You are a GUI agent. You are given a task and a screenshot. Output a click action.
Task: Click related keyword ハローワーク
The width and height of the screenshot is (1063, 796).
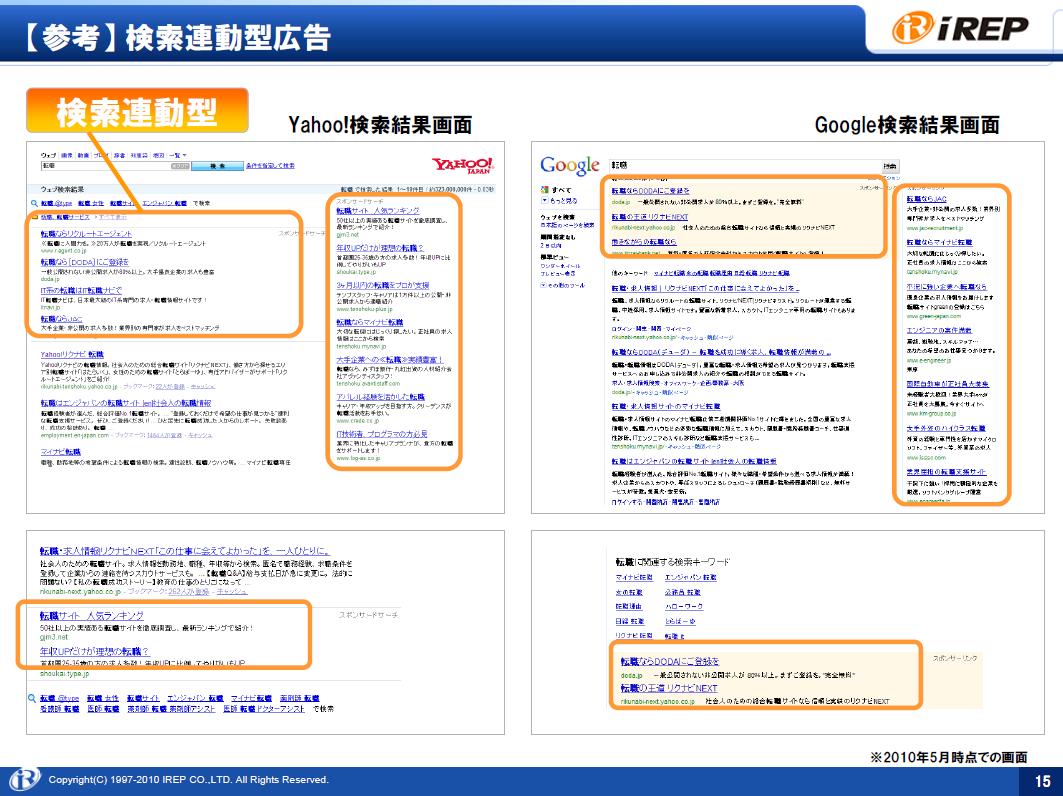pos(683,606)
